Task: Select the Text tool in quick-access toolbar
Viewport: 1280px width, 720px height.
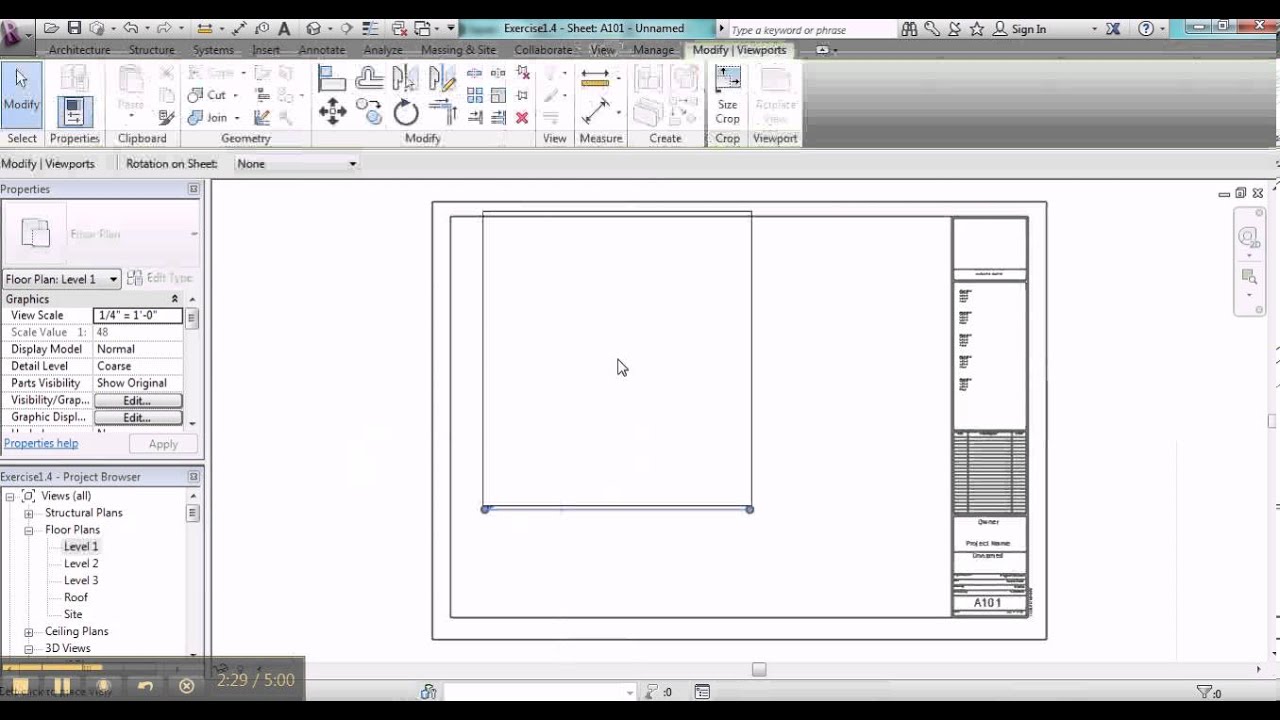Action: tap(284, 29)
